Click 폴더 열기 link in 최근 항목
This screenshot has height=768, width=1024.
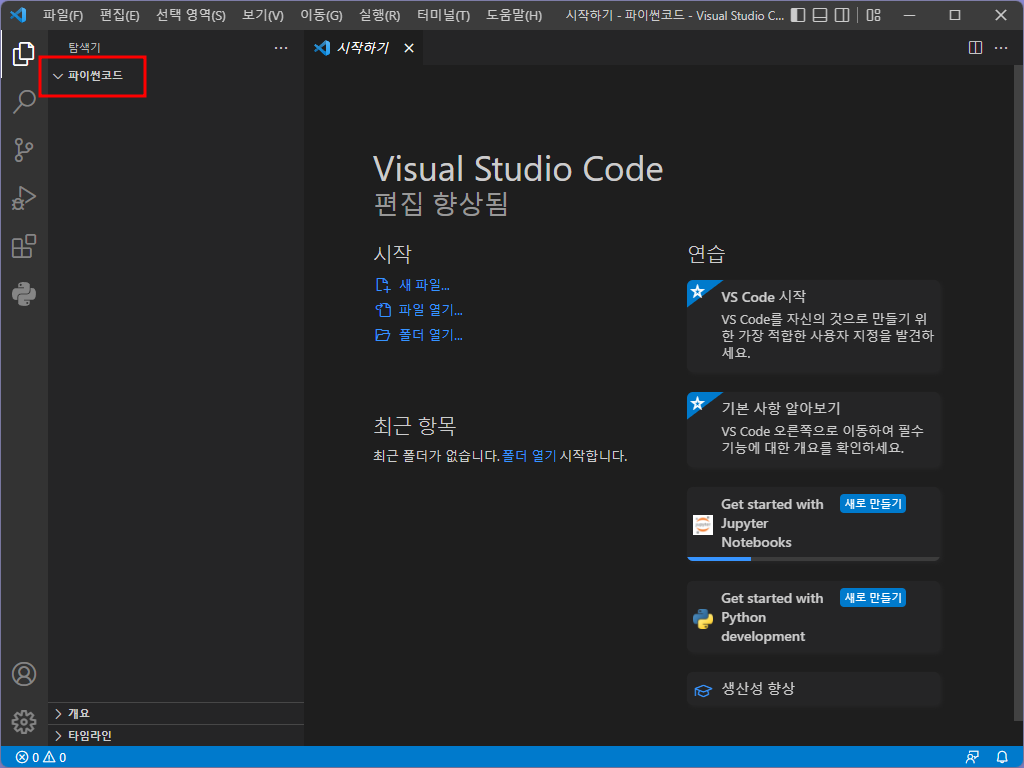click(529, 456)
